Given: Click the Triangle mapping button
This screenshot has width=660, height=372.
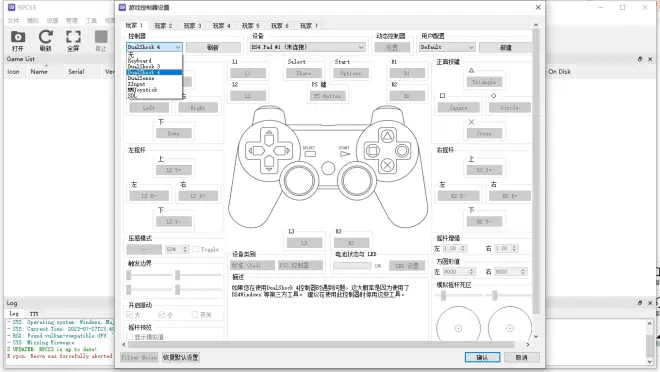Looking at the screenshot, I should pos(484,82).
